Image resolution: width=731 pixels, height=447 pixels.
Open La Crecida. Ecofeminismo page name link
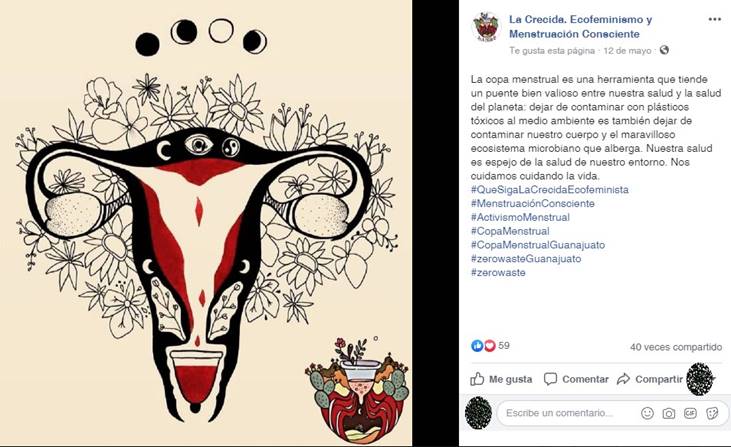pos(580,27)
